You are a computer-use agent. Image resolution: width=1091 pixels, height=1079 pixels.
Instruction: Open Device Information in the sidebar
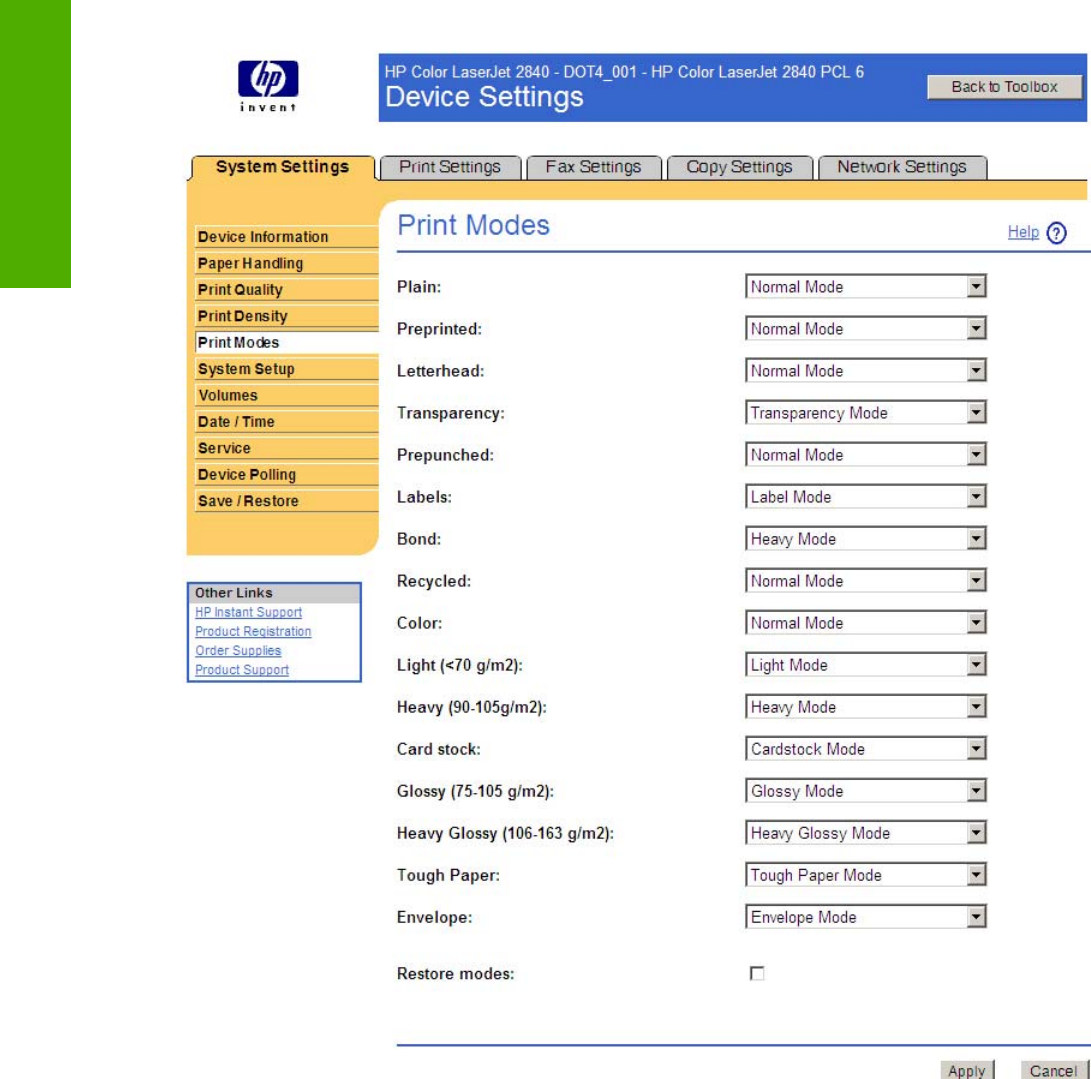tap(287, 237)
